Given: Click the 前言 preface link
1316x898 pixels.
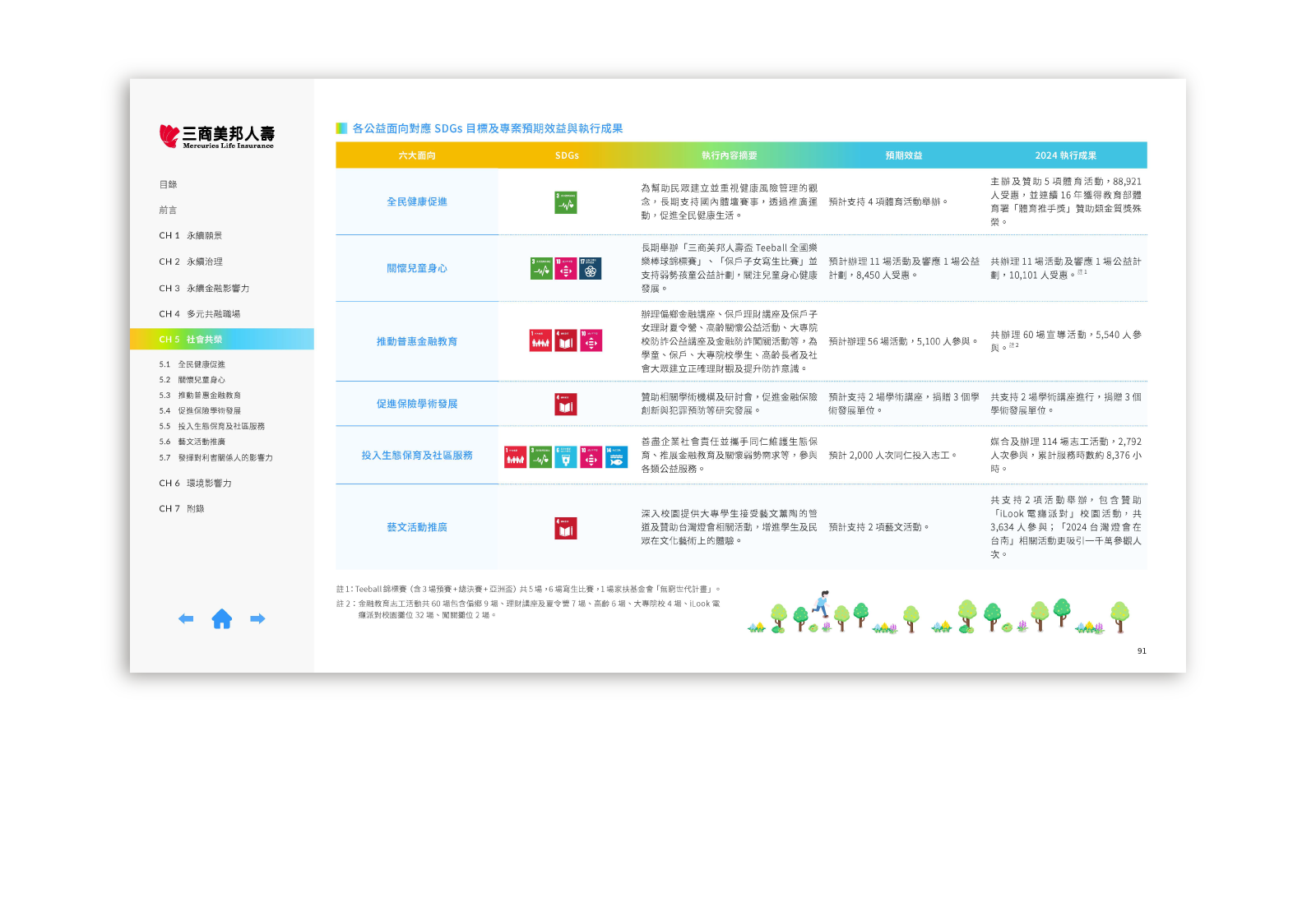Looking at the screenshot, I should (168, 211).
